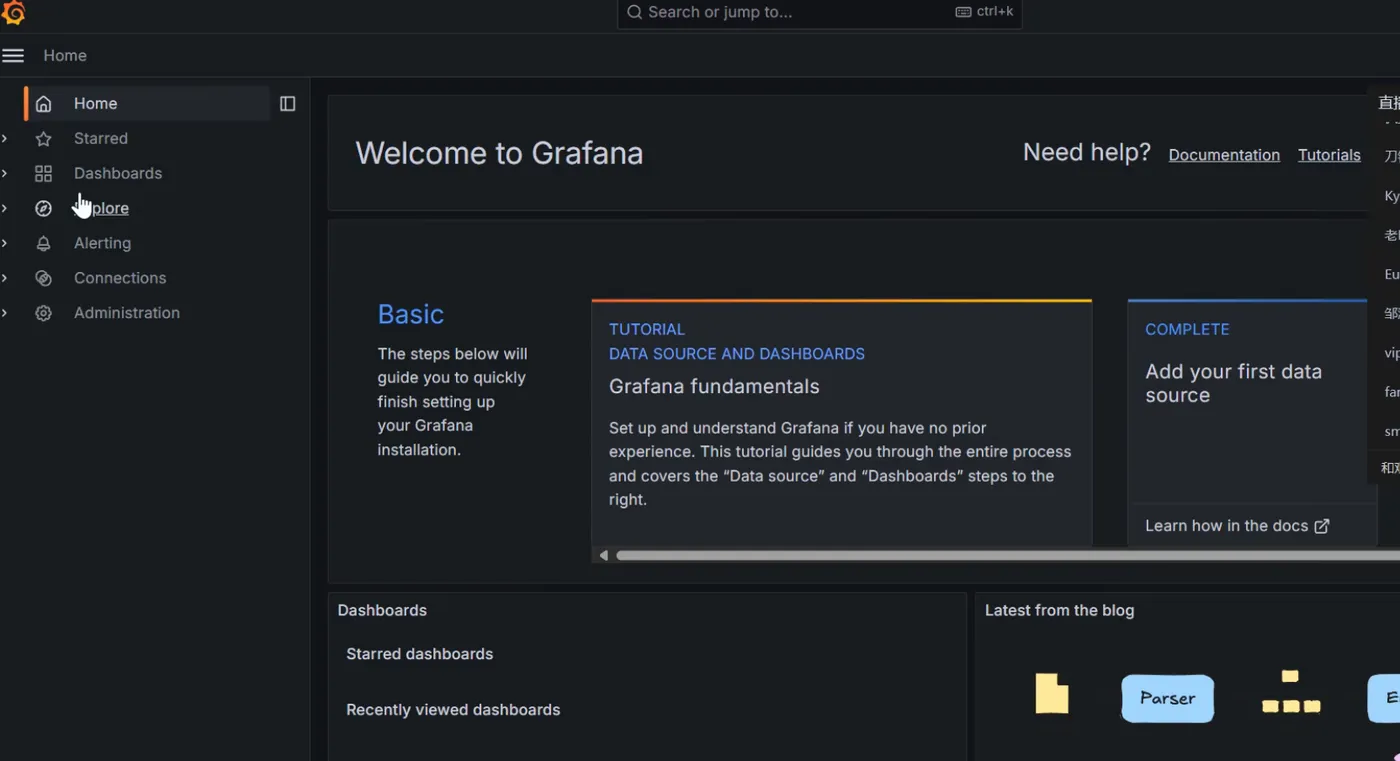Screen dimensions: 1400x761
Task: Open the Tutorials link
Action: click(1329, 155)
